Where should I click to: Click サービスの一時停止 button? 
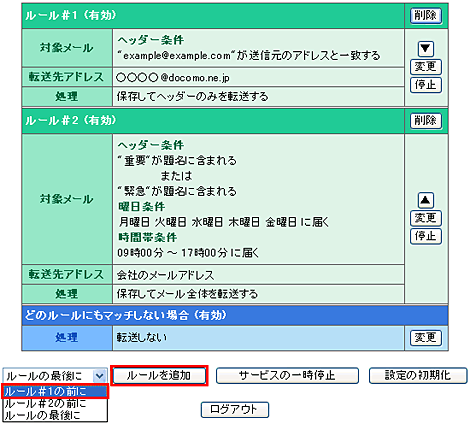[x=287, y=376]
